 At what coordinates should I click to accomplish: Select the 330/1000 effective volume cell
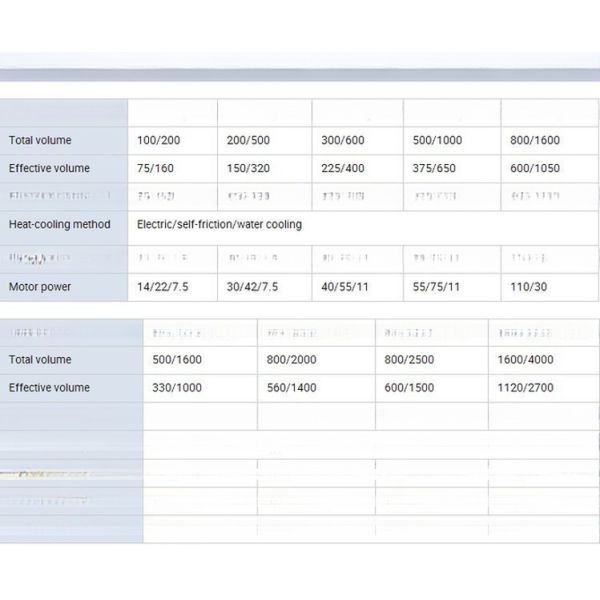[174, 388]
